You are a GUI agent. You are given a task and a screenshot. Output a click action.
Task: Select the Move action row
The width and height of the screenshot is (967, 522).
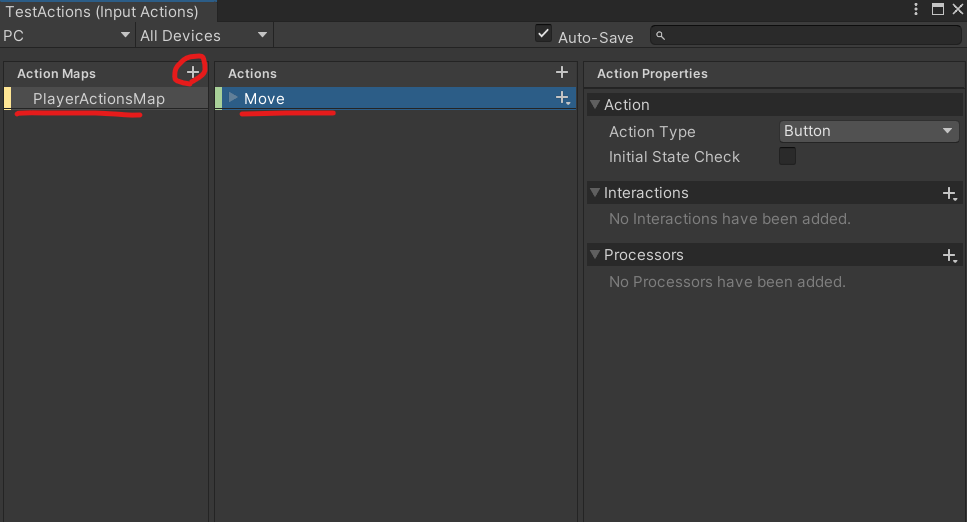point(395,98)
